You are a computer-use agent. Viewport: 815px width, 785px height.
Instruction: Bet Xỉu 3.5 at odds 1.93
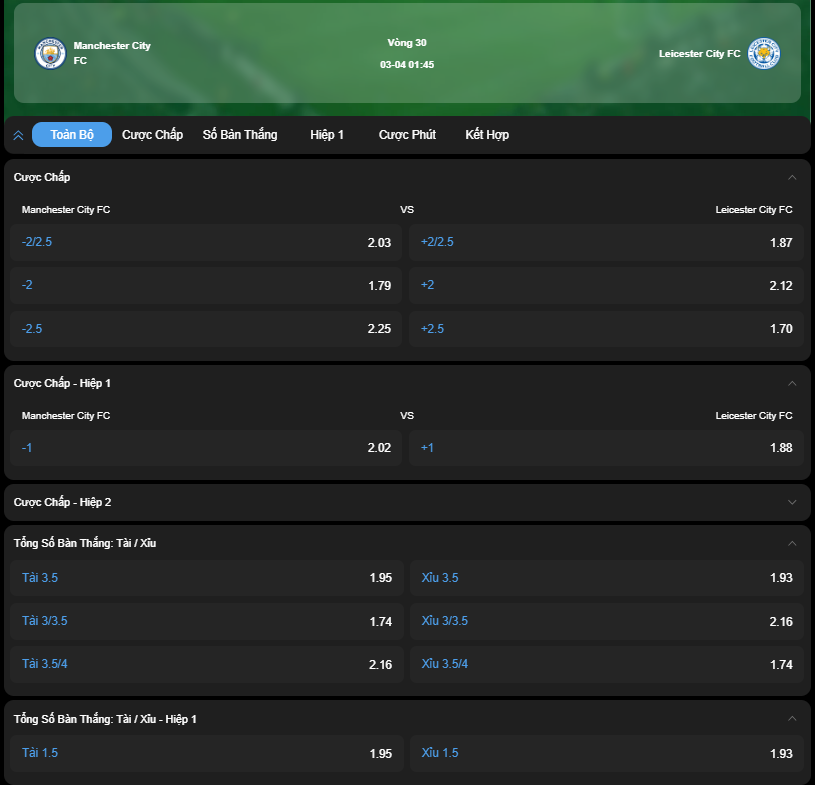coord(607,578)
